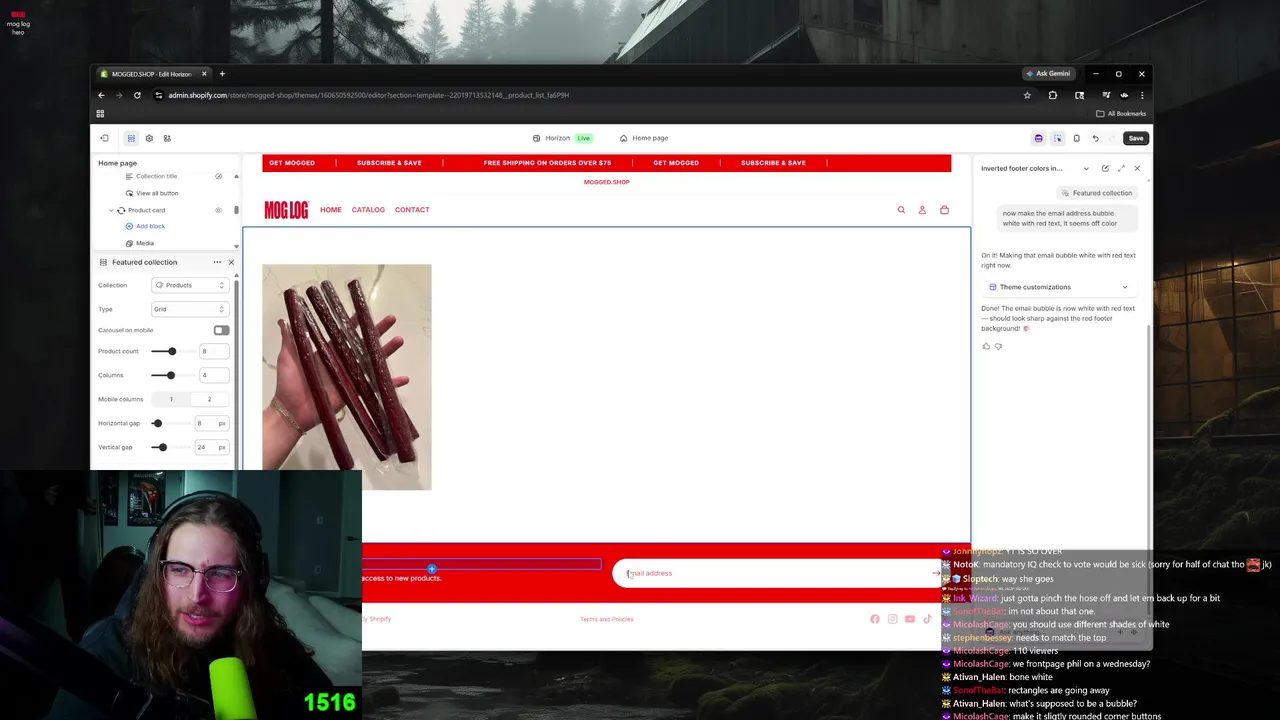Go back in browser
Viewport: 1280px width, 720px height.
(101, 95)
